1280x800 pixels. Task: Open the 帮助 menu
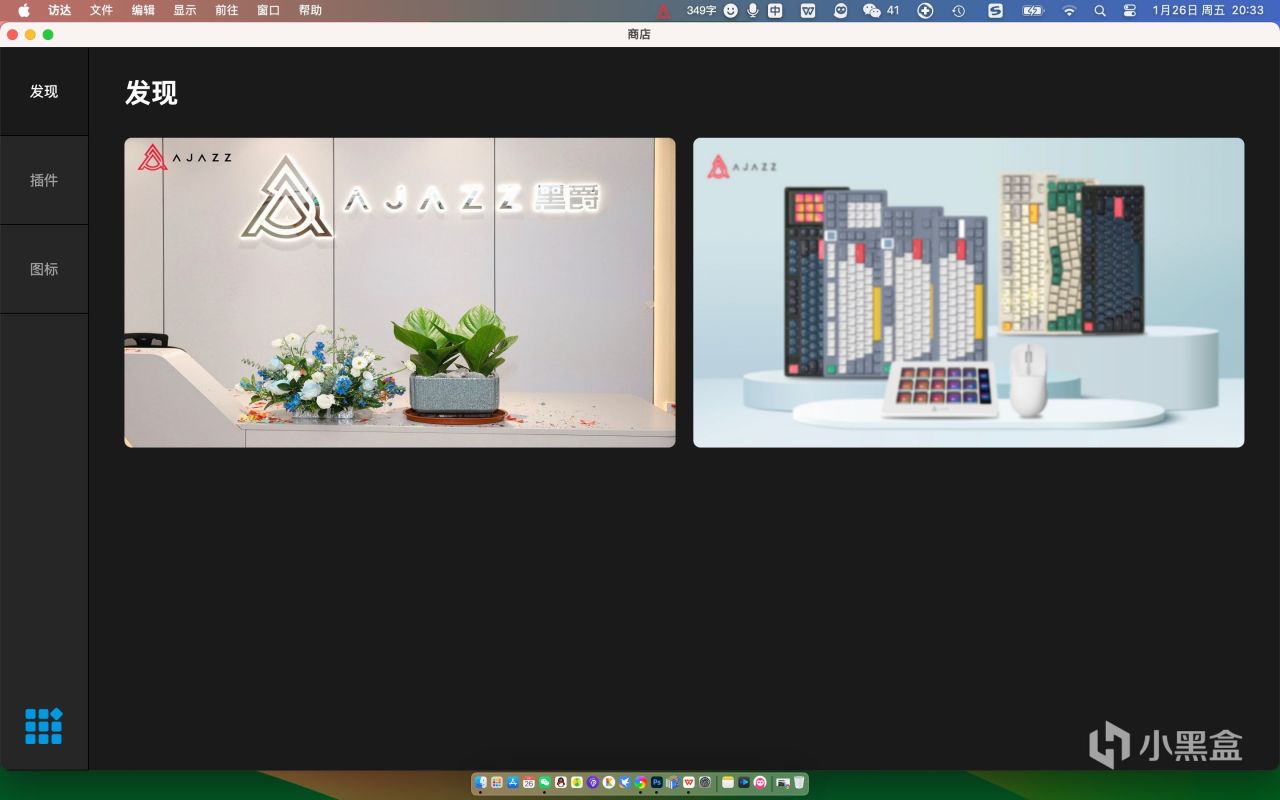pyautogui.click(x=310, y=10)
